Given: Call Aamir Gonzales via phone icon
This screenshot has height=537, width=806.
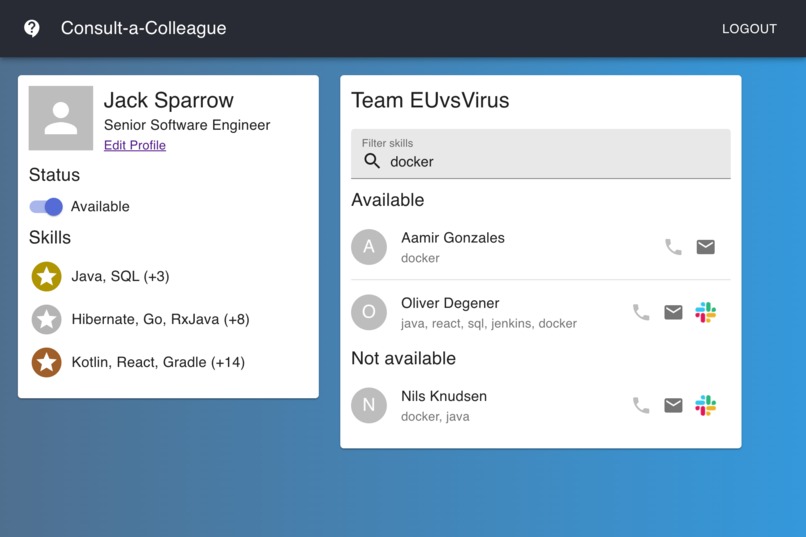Looking at the screenshot, I should 673,247.
